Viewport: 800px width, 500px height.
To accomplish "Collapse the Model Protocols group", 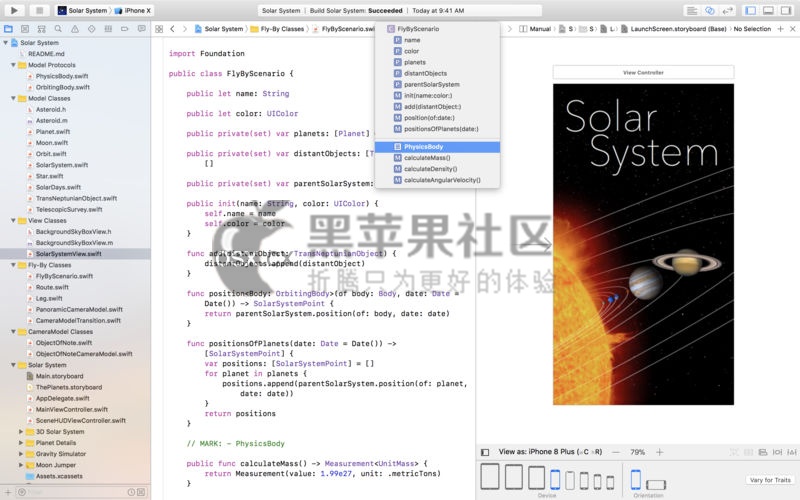I will [x=13, y=65].
